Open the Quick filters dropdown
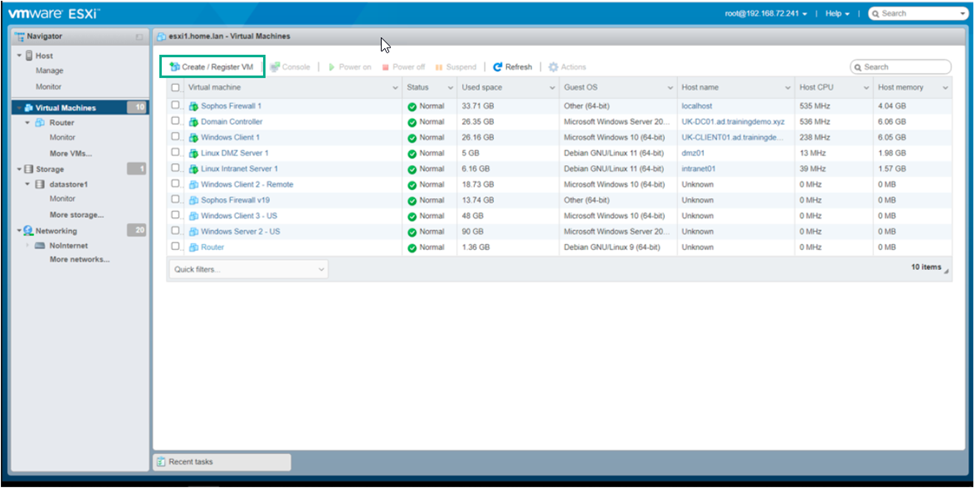The height and width of the screenshot is (488, 975). pos(248,269)
